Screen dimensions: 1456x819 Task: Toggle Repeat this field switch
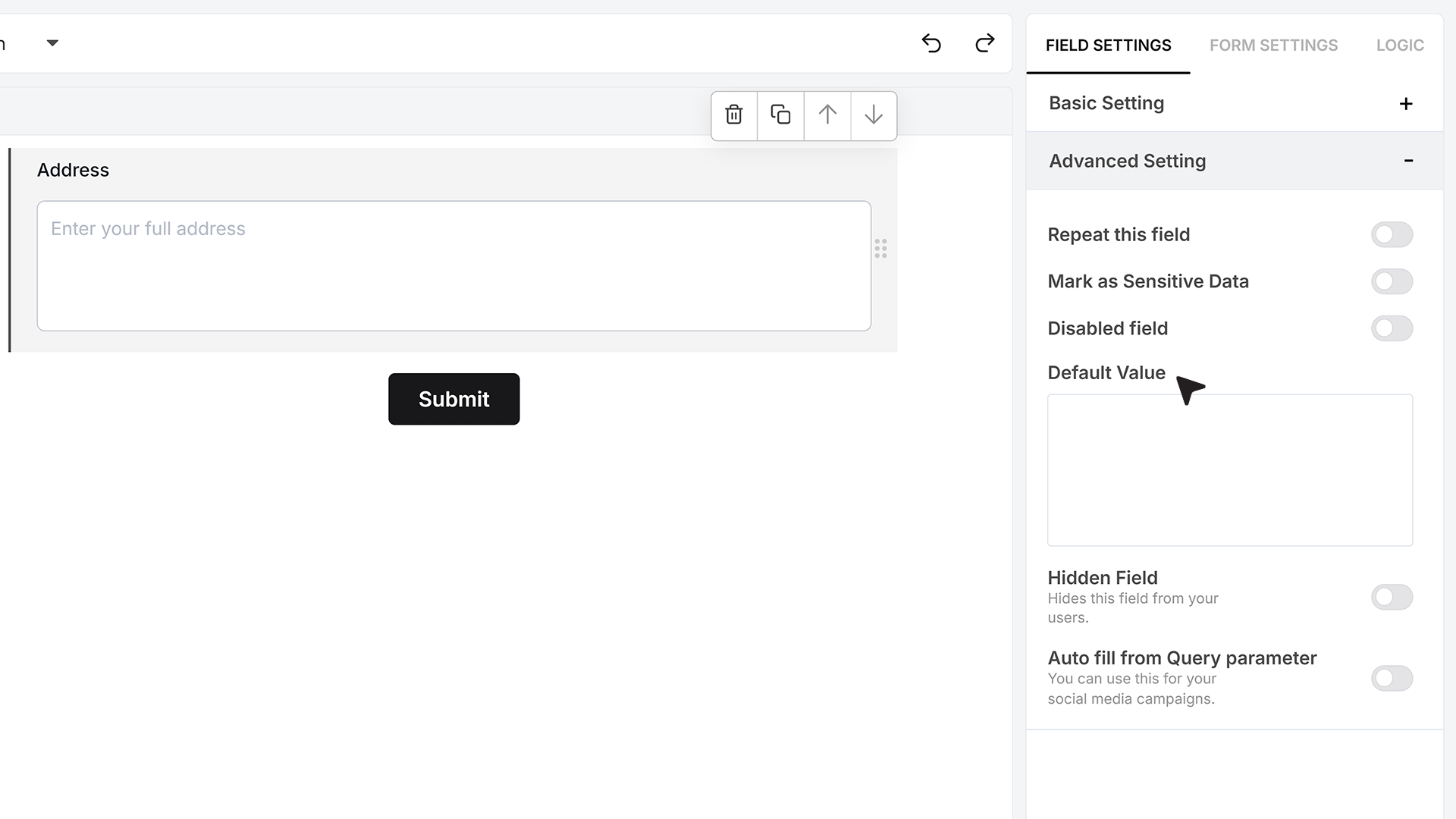click(x=1392, y=235)
